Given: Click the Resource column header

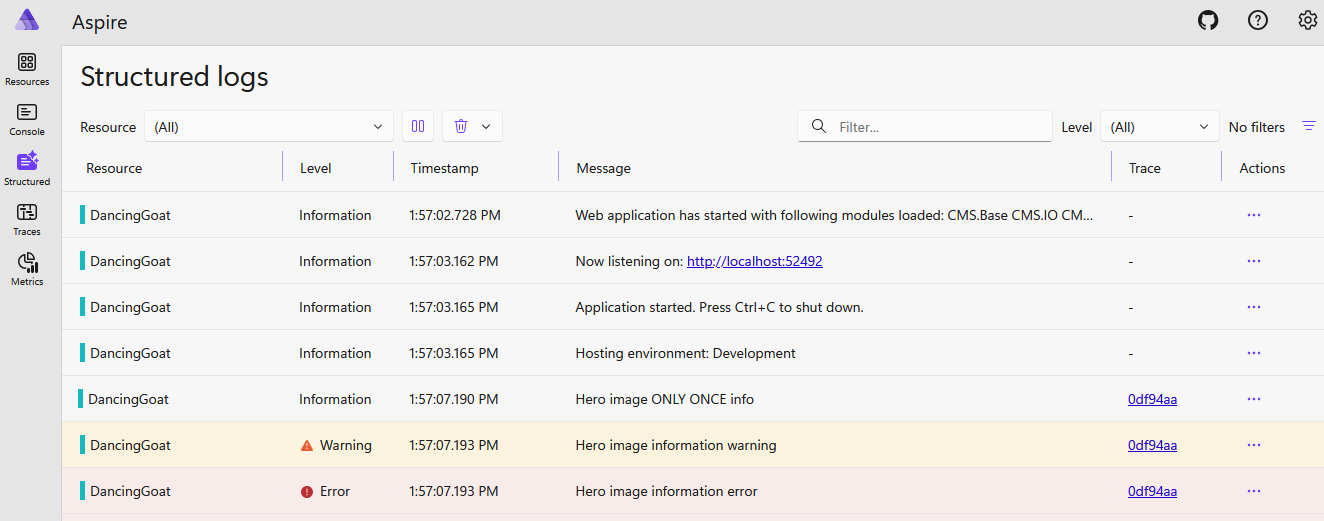Looking at the screenshot, I should click(x=114, y=168).
